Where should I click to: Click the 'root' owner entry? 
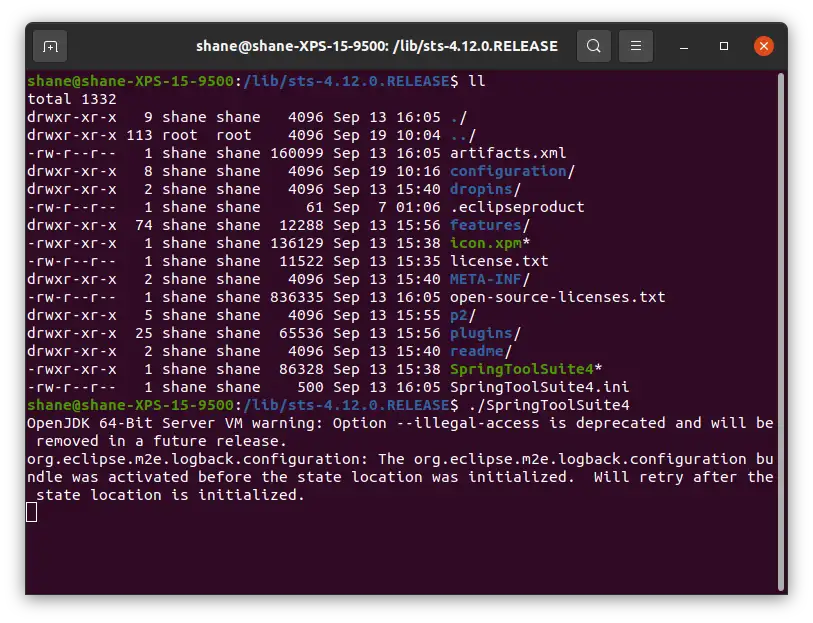pos(179,135)
